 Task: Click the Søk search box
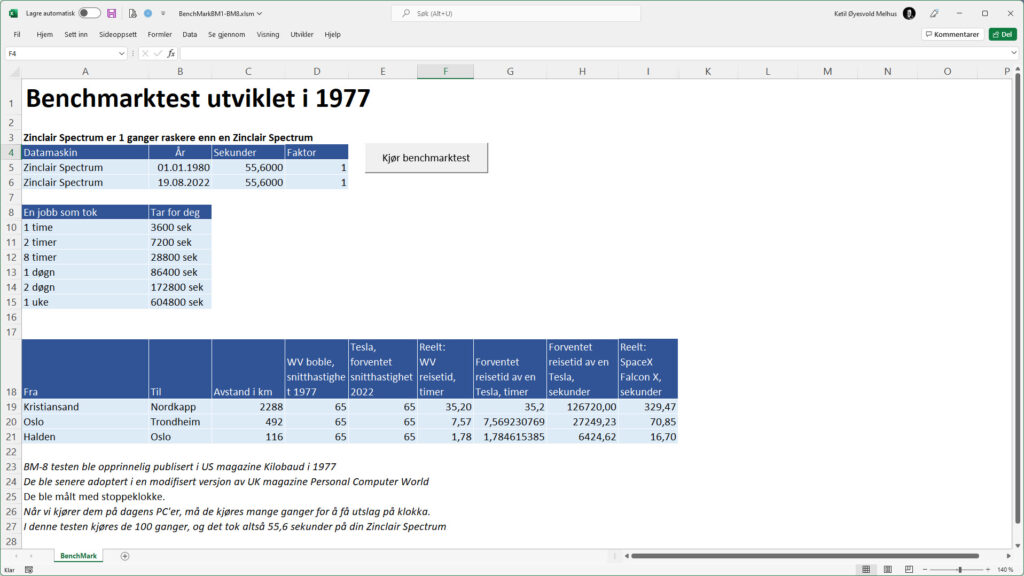516,13
